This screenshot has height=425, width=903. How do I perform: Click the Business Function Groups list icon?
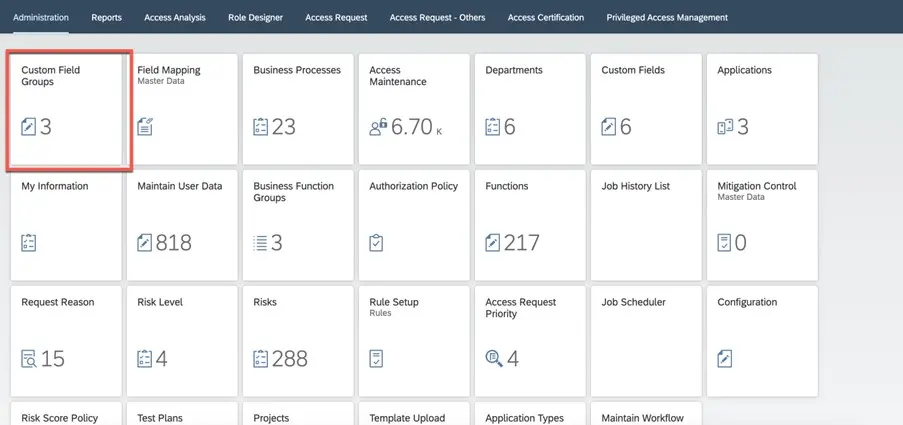pyautogui.click(x=261, y=243)
